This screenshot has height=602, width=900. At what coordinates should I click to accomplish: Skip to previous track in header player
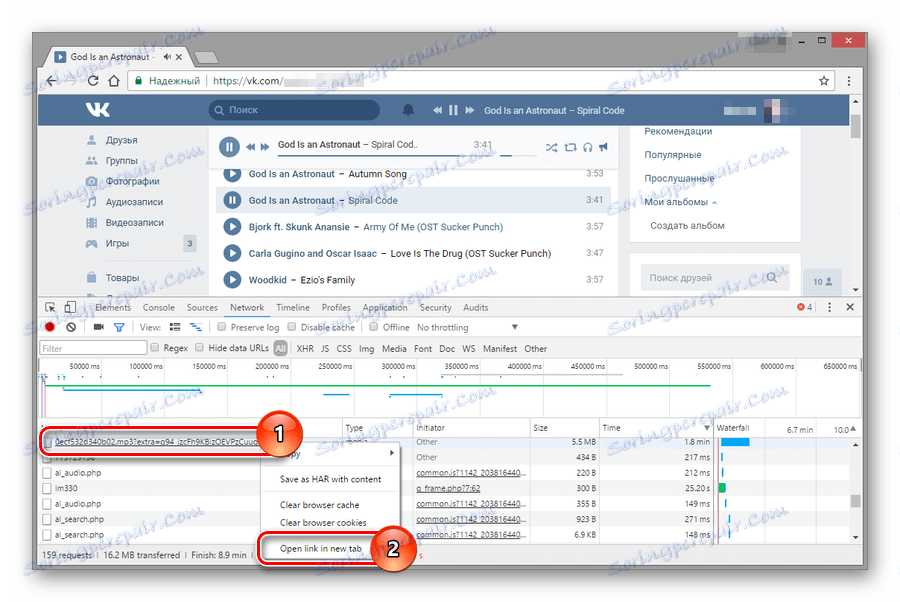pyautogui.click(x=437, y=110)
